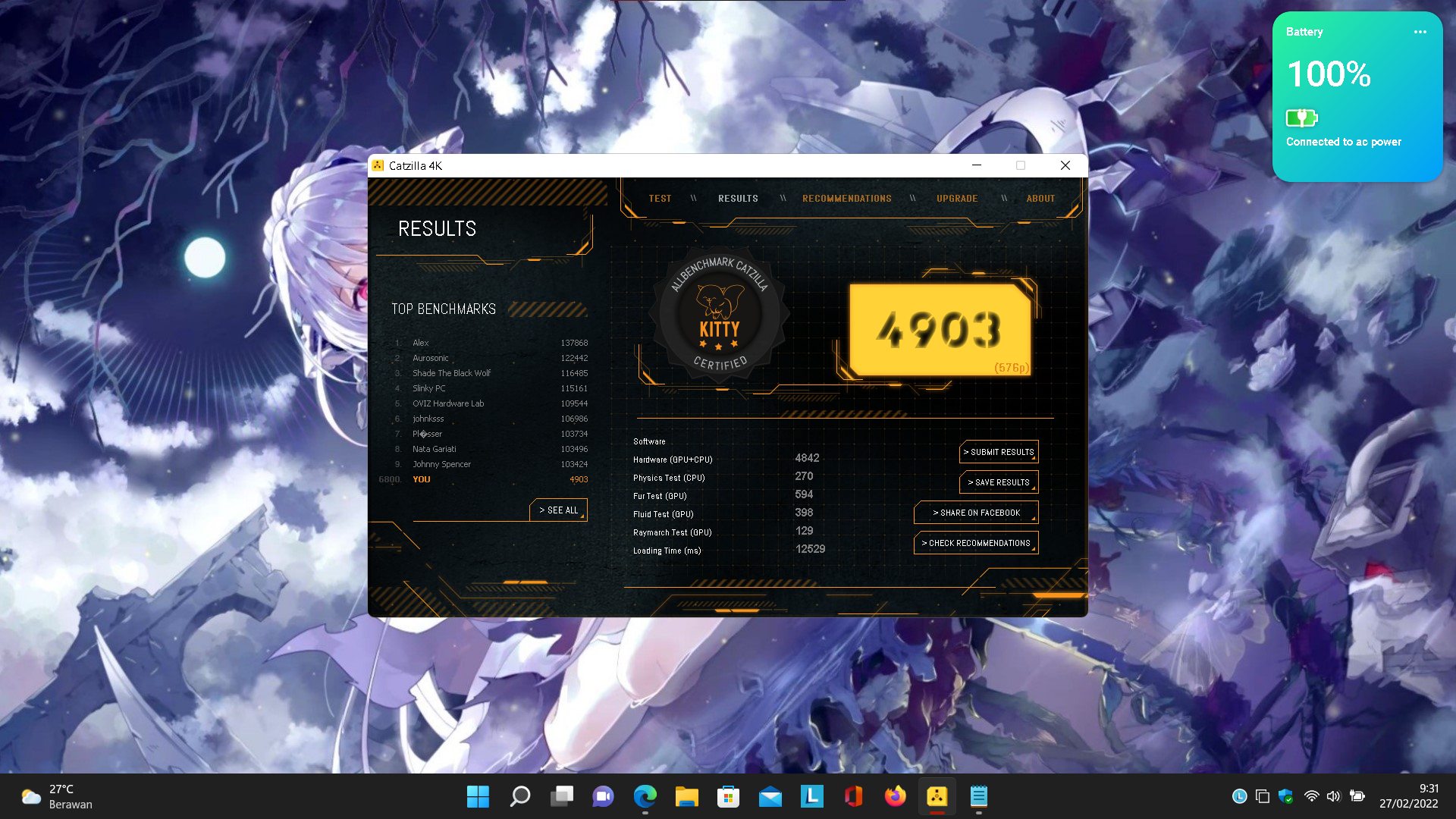Open the date and time flyout

pyautogui.click(x=1409, y=796)
